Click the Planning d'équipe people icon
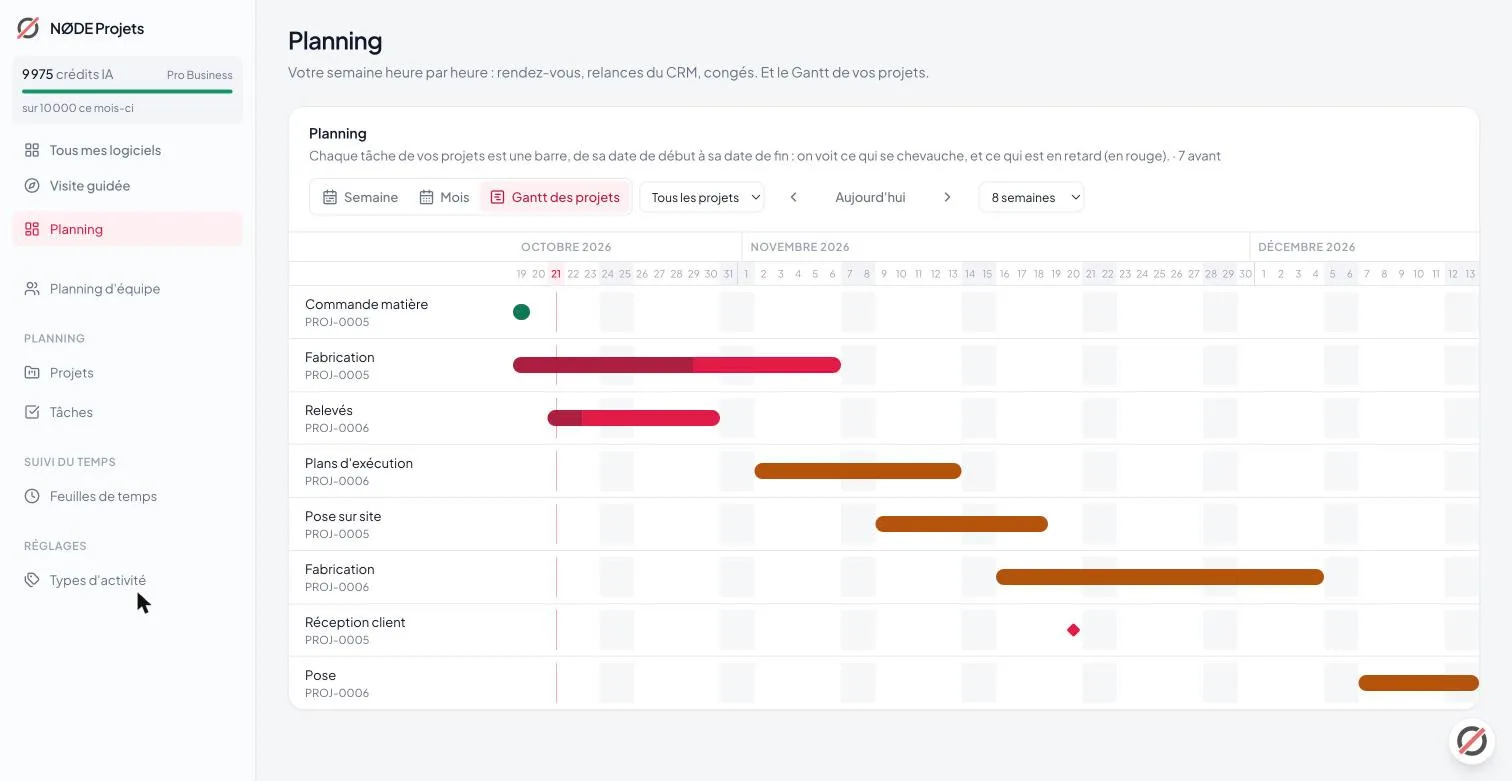 pyautogui.click(x=32, y=289)
